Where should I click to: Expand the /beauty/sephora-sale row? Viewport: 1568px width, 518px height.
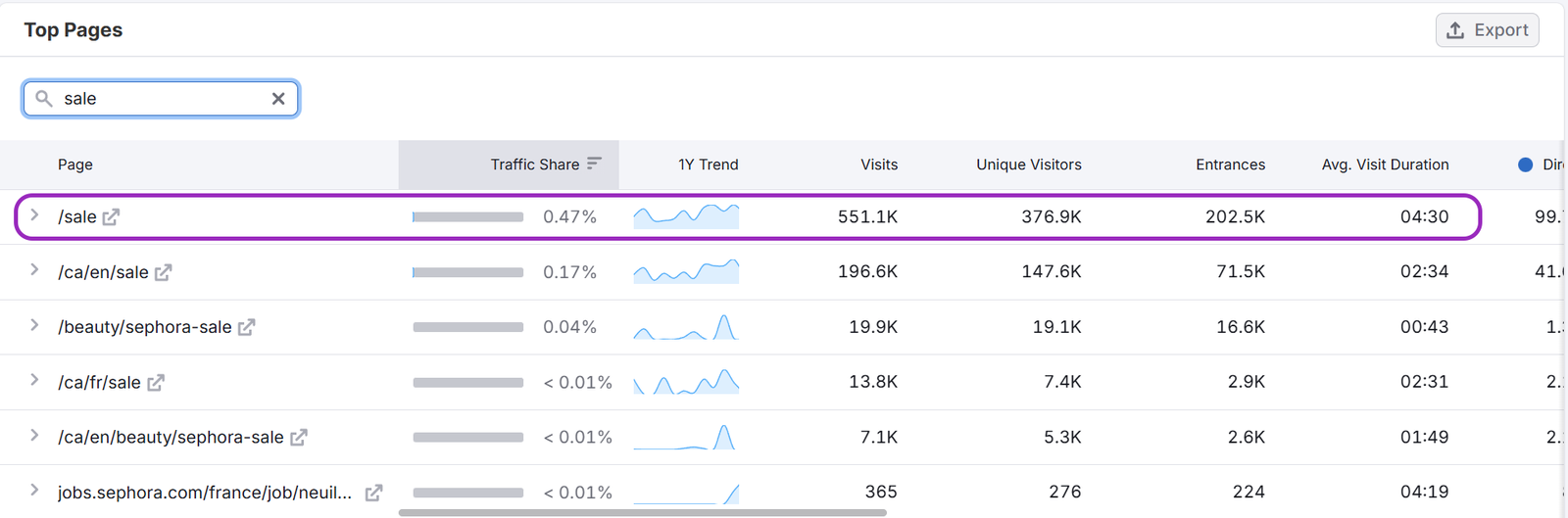coord(34,325)
